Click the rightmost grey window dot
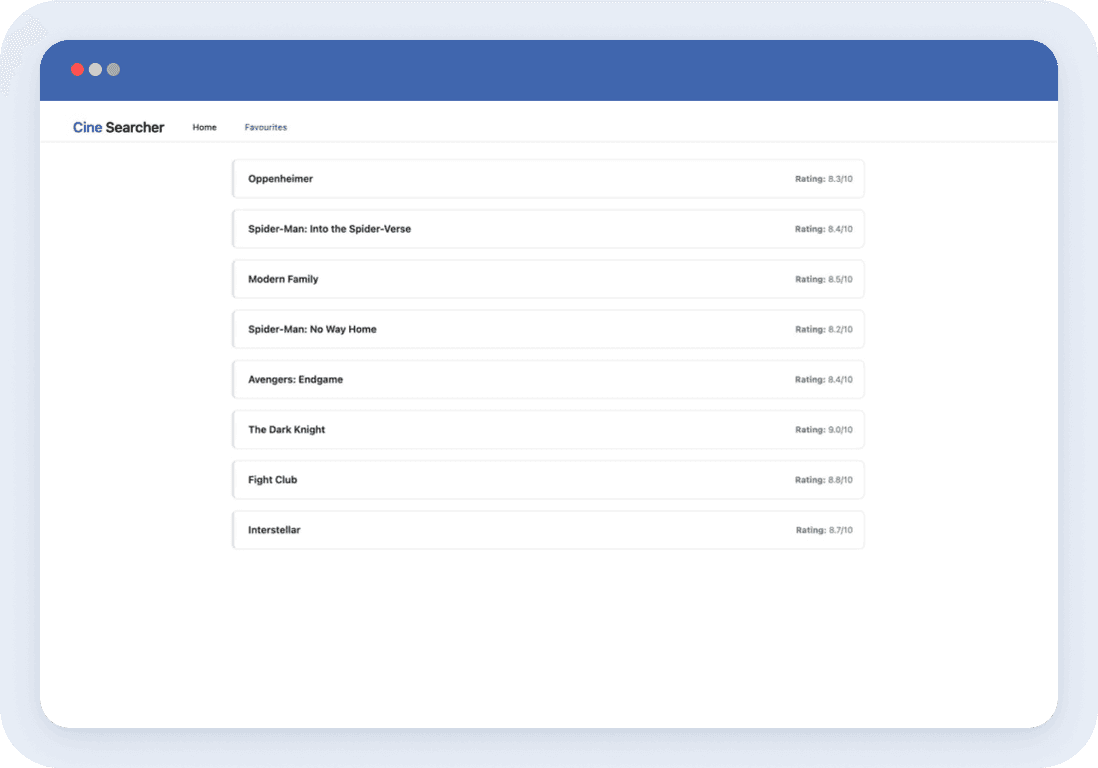 click(x=113, y=70)
